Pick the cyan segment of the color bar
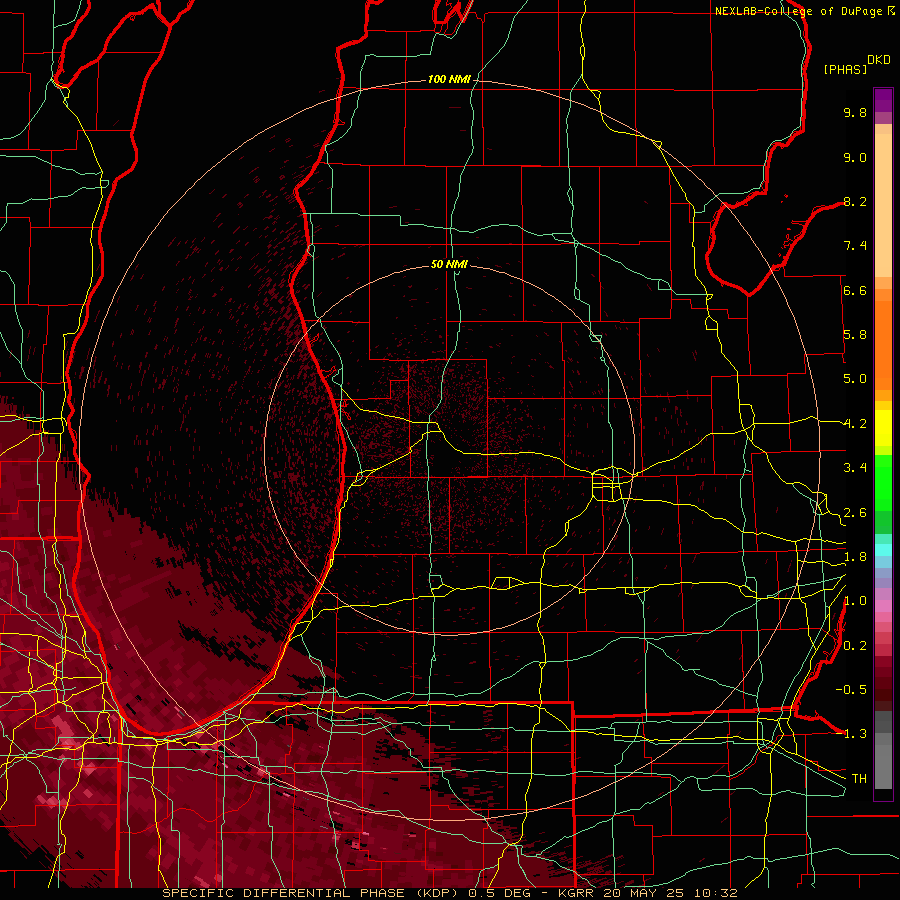The height and width of the screenshot is (900, 900). tap(883, 550)
